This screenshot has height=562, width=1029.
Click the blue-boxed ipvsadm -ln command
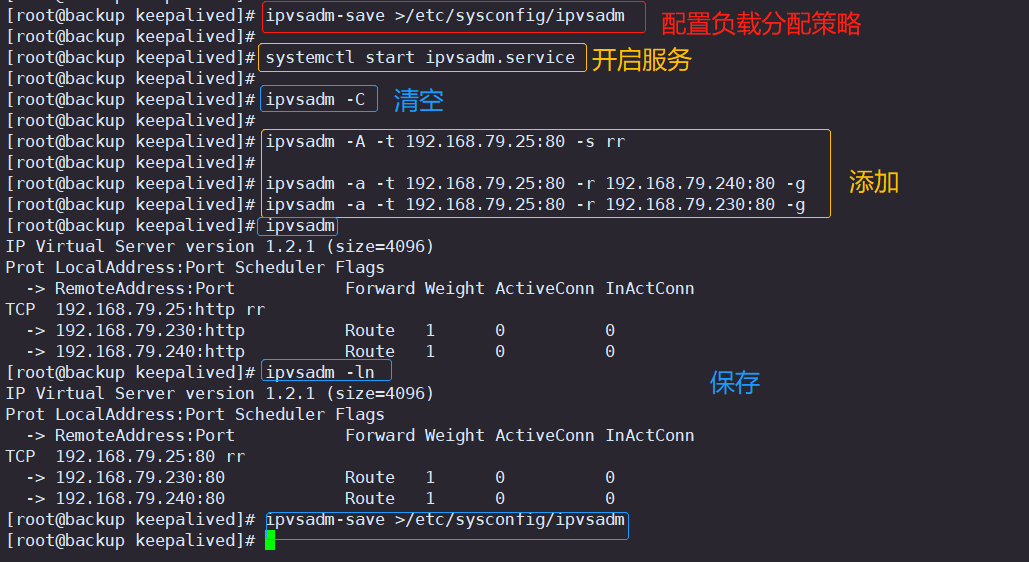[320, 372]
